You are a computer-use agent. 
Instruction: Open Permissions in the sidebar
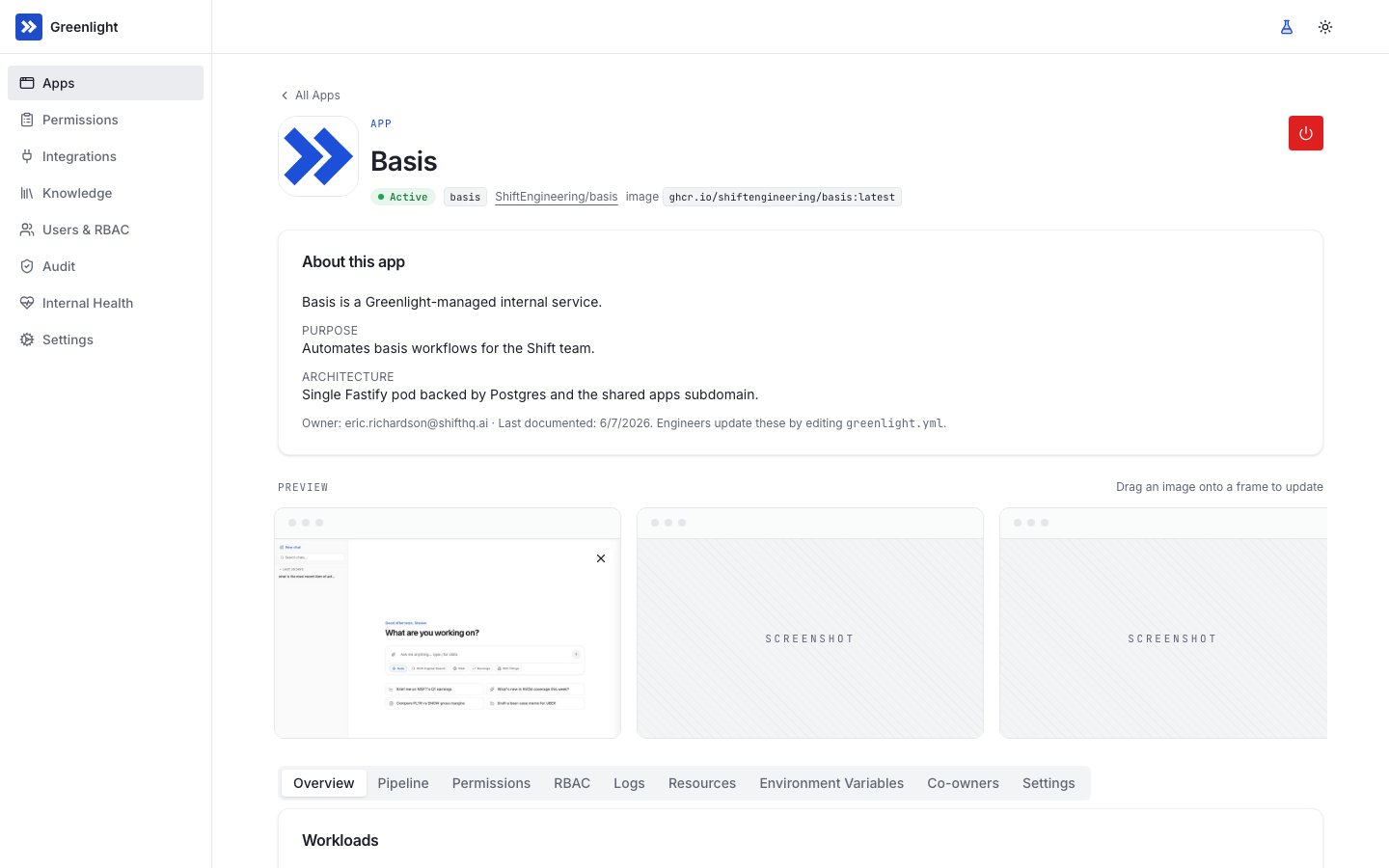pyautogui.click(x=105, y=120)
